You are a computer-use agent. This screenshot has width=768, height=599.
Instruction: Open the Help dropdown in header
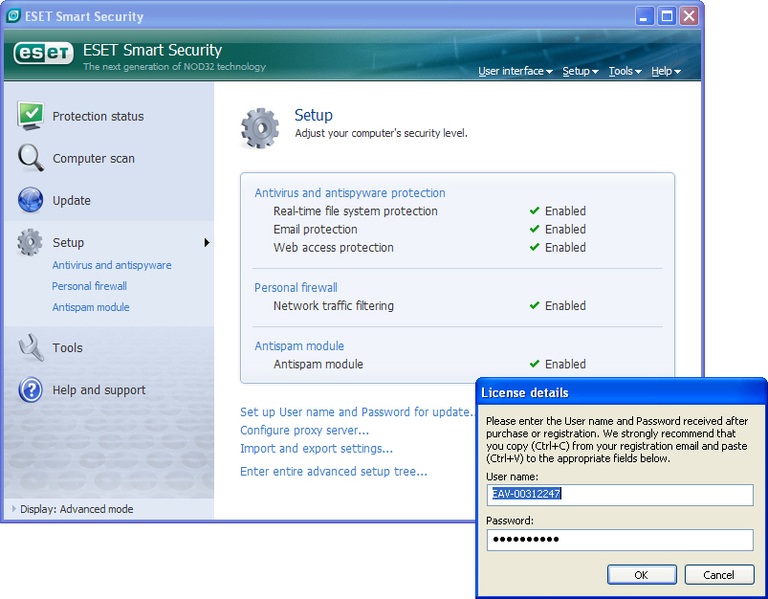[x=666, y=71]
